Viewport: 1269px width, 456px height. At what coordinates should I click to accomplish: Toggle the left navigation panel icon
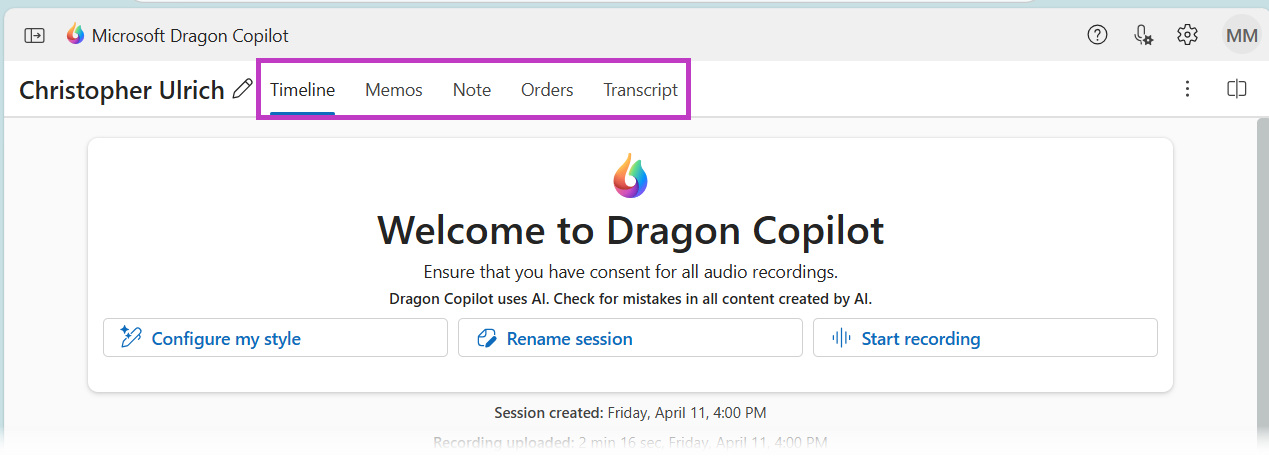coord(35,35)
